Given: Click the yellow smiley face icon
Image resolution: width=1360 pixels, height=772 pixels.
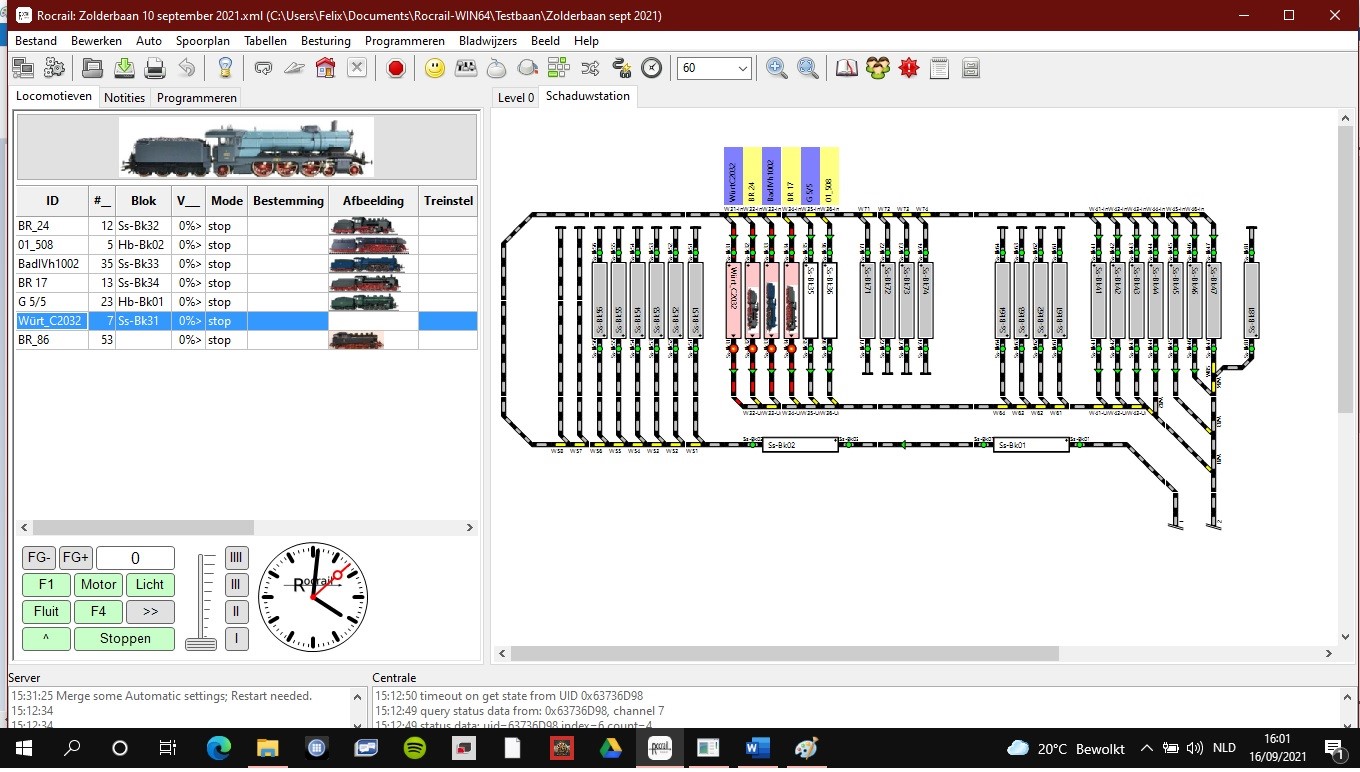Looking at the screenshot, I should [435, 68].
